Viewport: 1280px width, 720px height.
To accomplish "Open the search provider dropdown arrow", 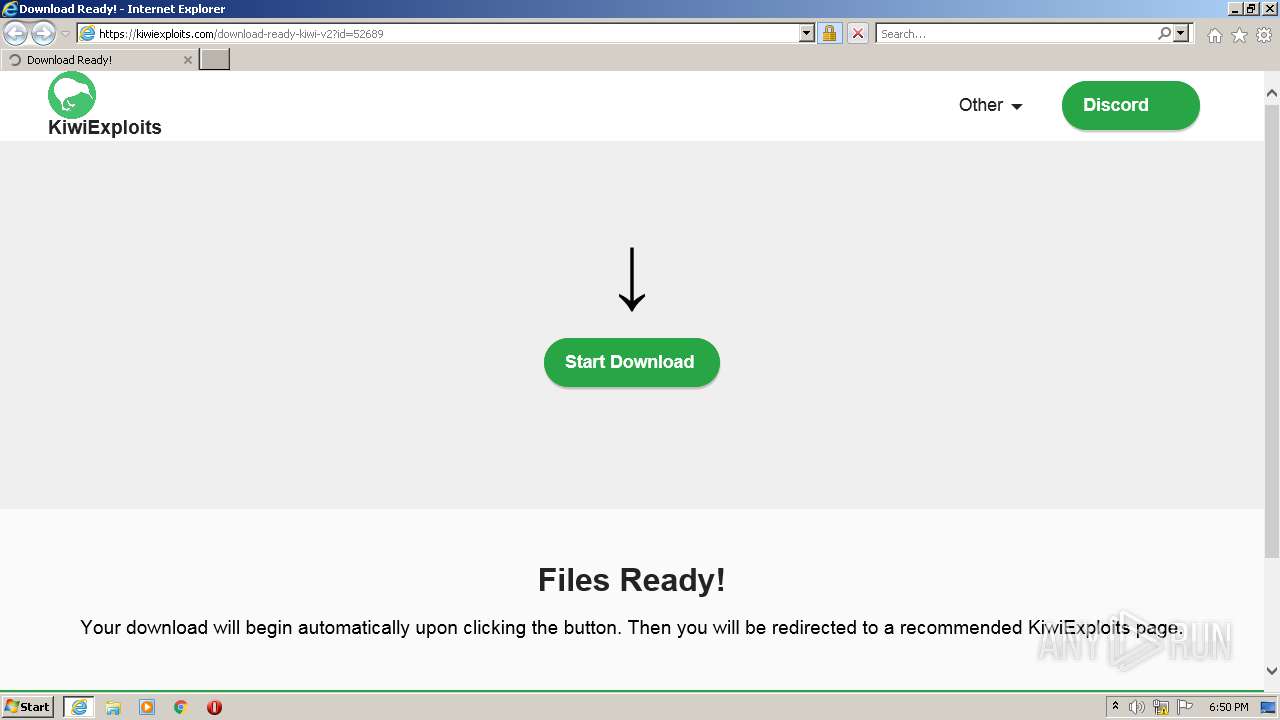I will tap(1181, 33).
